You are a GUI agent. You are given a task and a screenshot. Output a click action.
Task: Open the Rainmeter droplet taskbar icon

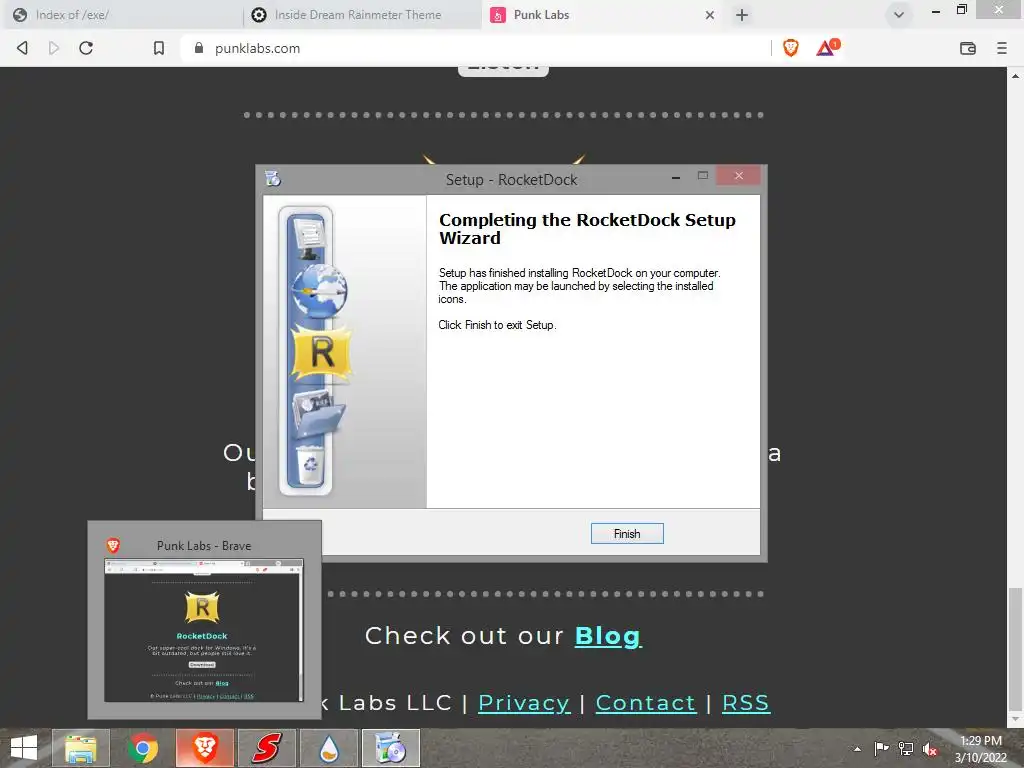pyautogui.click(x=329, y=748)
